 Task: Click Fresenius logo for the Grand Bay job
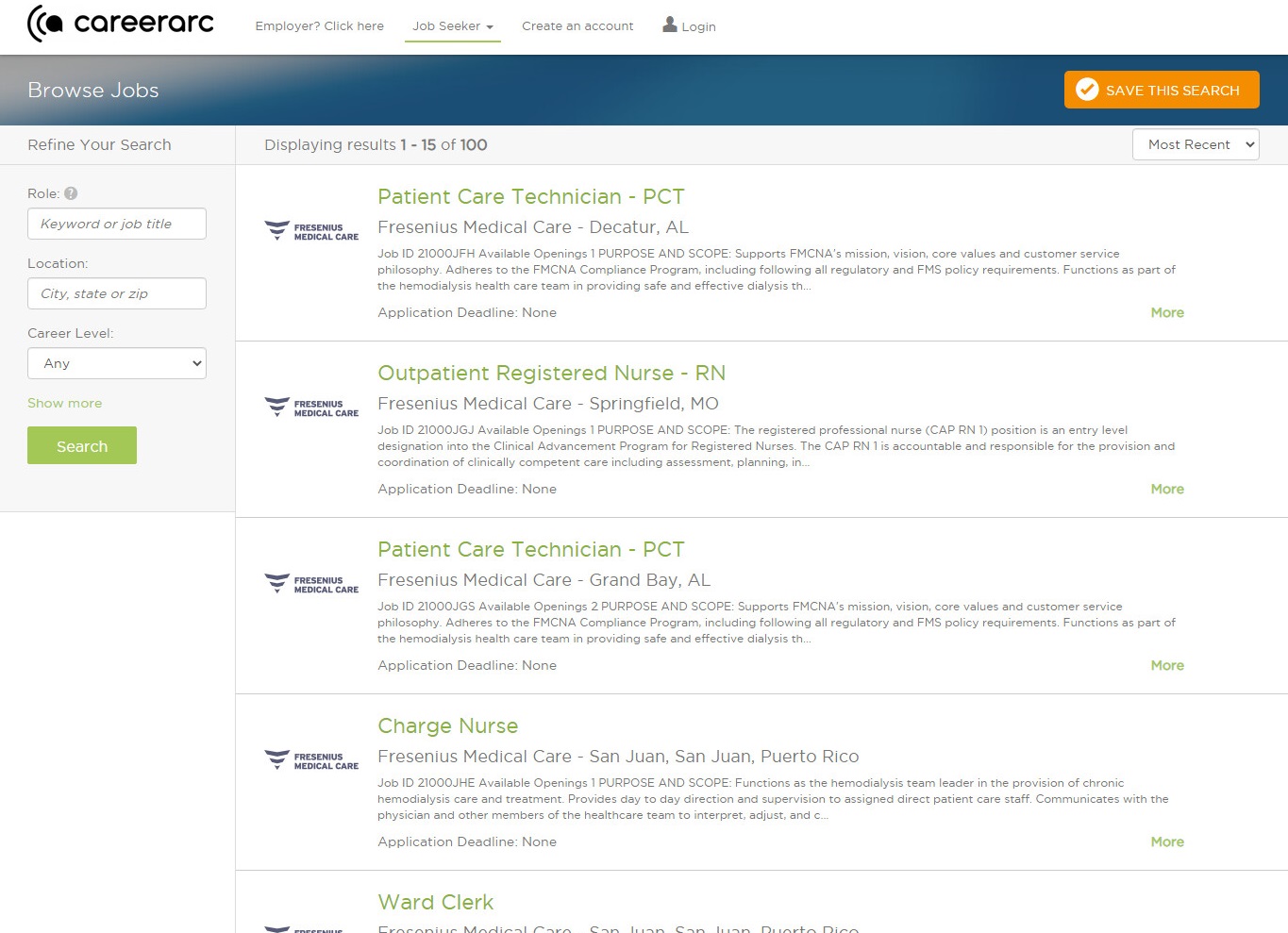(311, 584)
